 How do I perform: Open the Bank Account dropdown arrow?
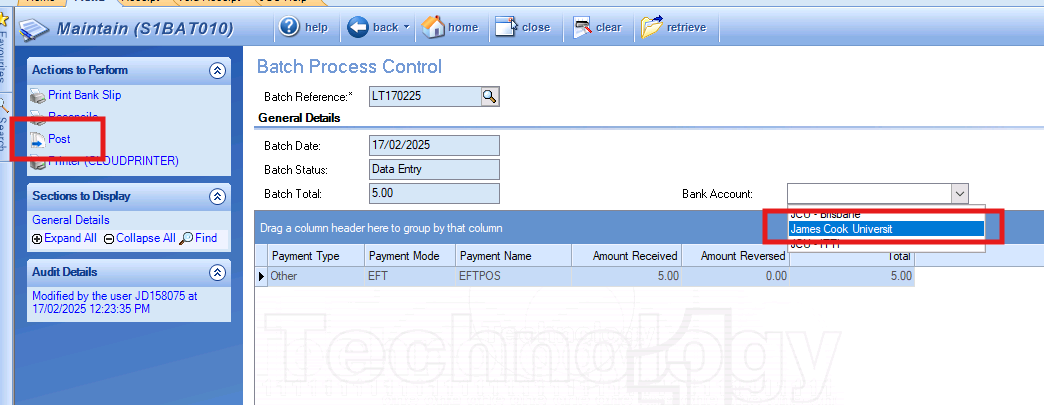[959, 194]
